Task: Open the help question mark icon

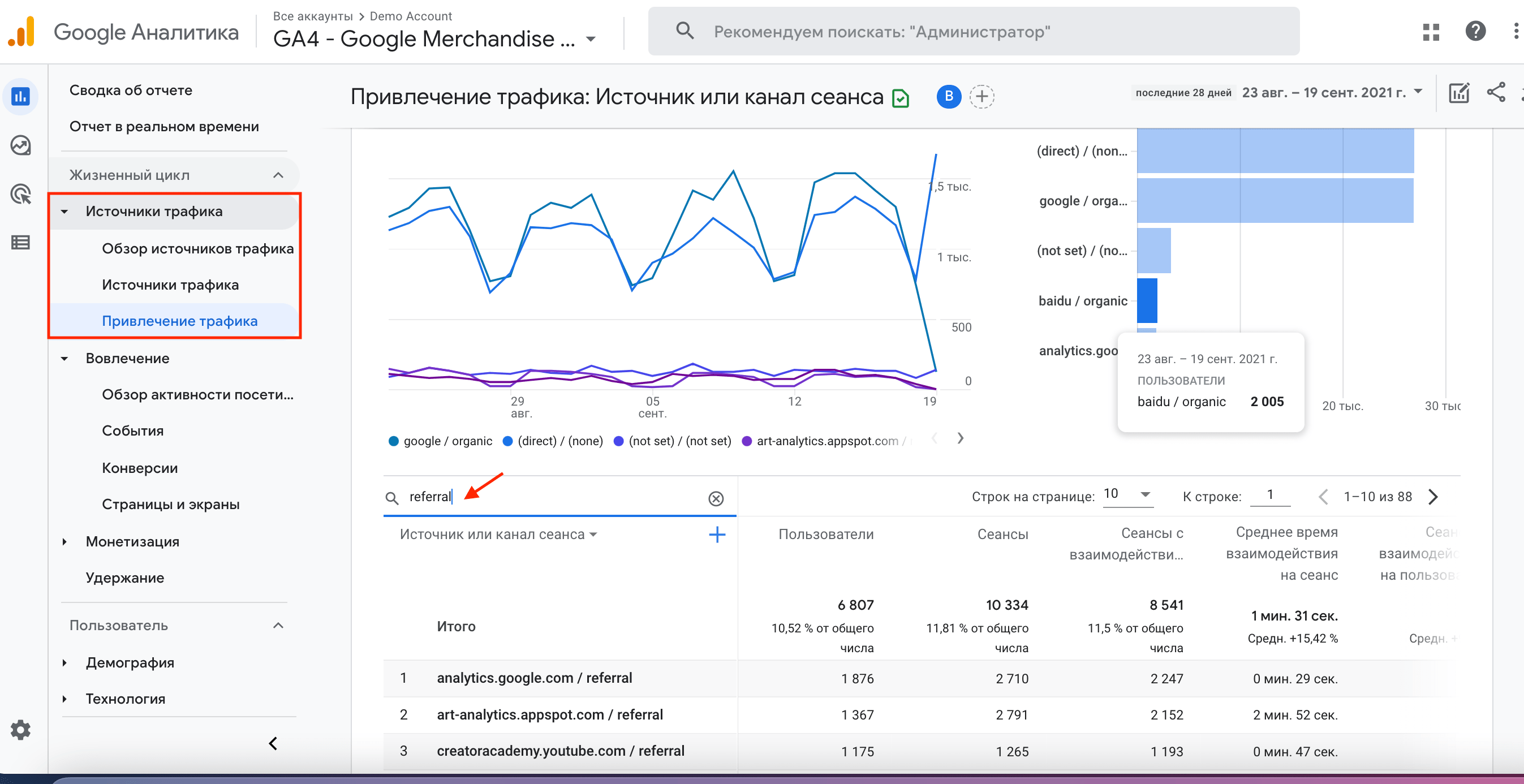Action: point(1475,31)
